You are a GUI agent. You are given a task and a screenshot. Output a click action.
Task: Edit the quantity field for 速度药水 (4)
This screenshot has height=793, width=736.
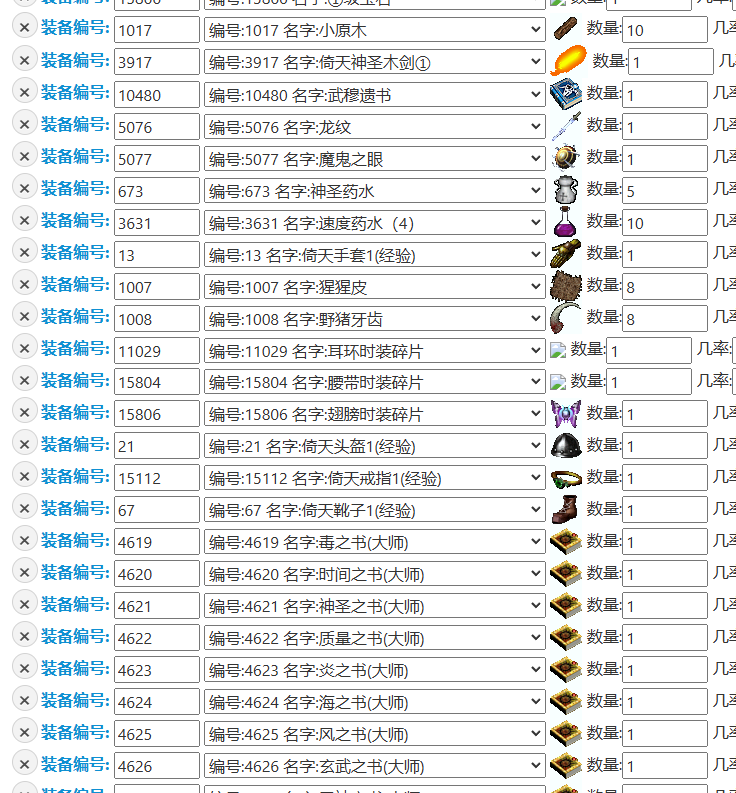coord(665,222)
